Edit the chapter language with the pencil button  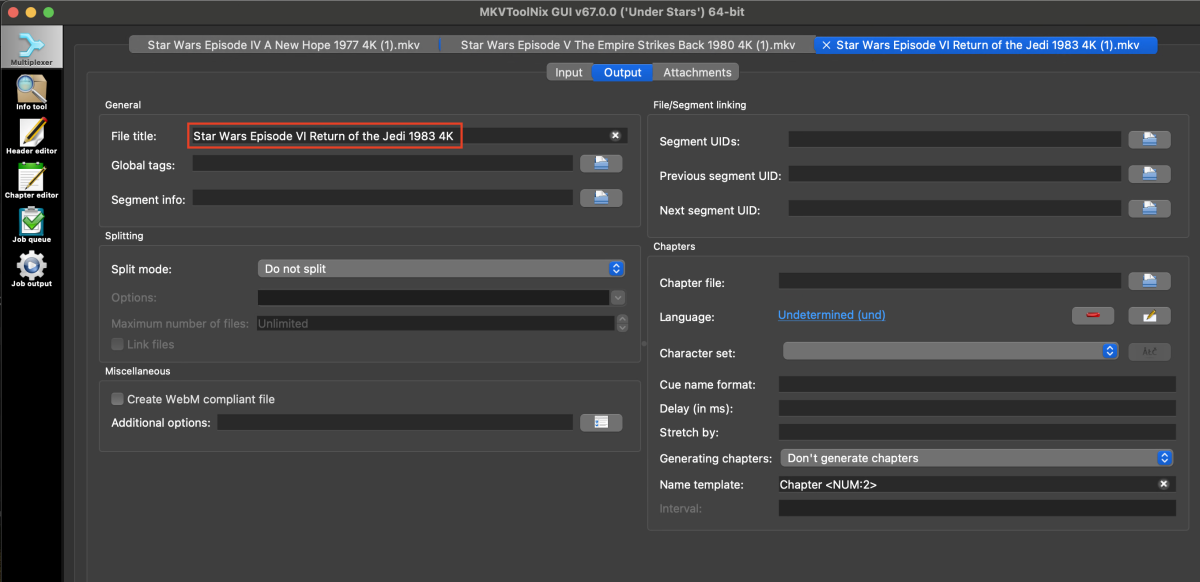click(1149, 316)
